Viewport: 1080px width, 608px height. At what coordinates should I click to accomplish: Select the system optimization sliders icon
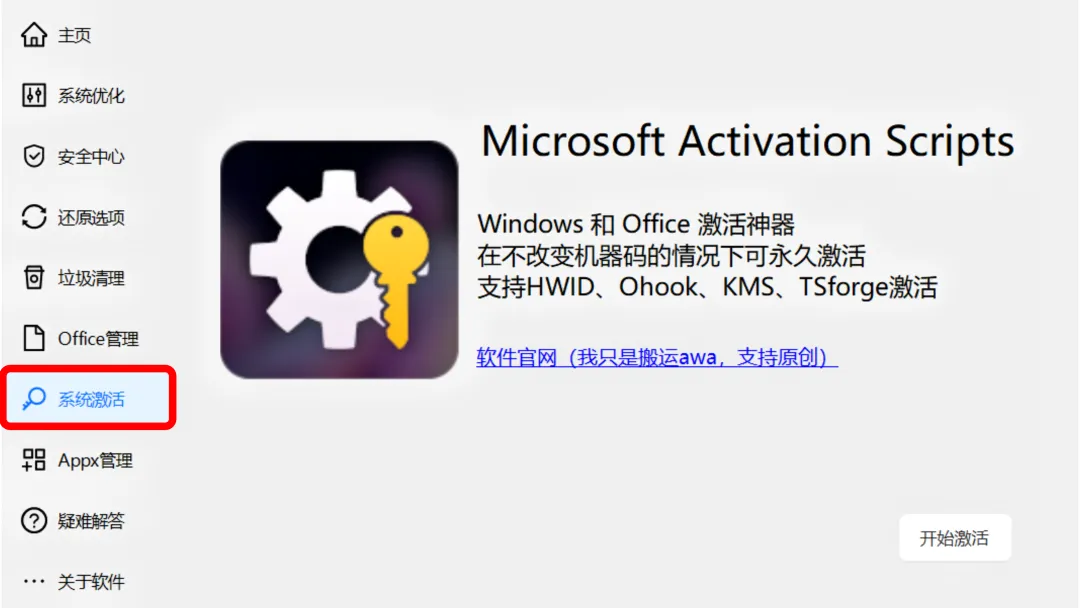(x=34, y=95)
